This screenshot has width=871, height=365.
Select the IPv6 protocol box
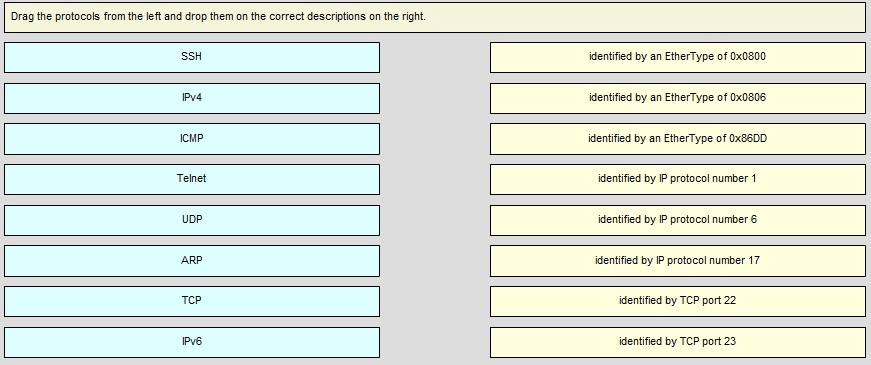[192, 342]
